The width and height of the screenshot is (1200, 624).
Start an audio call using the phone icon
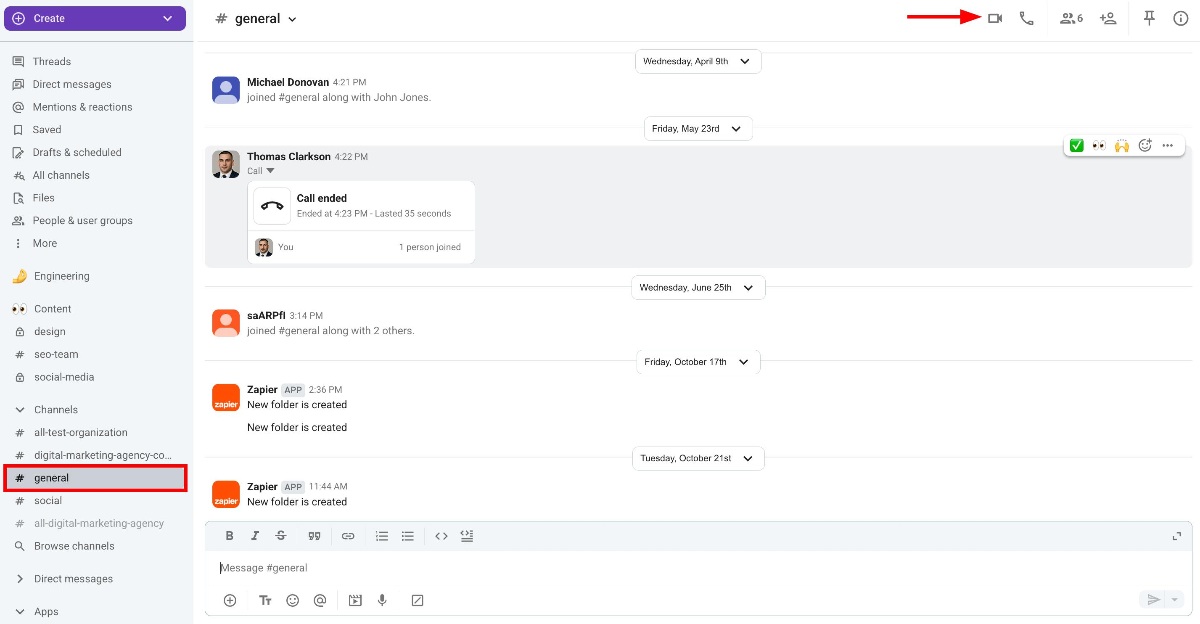[x=1027, y=18]
